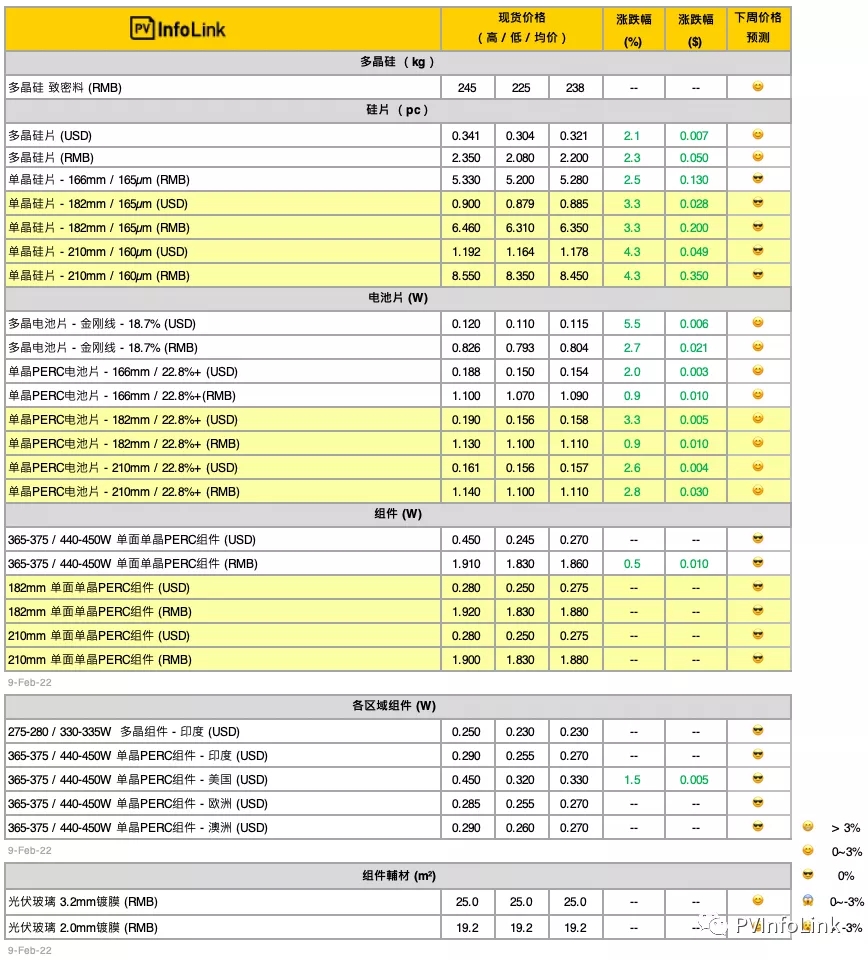Viewport: 868px width, 960px height.
Task: Click the 组件辅材 (m²) section header
Action: 398,876
